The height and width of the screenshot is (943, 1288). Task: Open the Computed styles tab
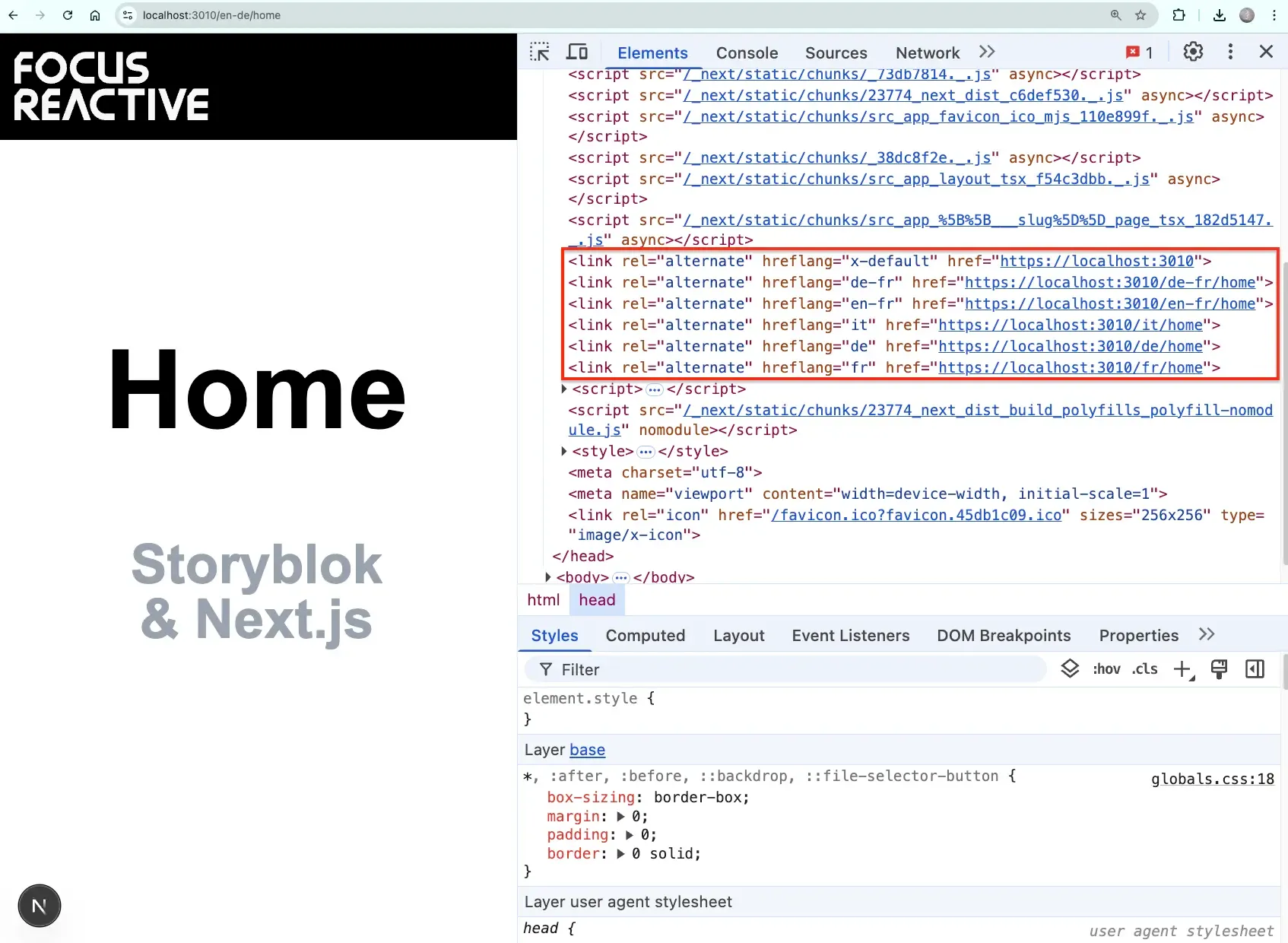[x=645, y=636]
